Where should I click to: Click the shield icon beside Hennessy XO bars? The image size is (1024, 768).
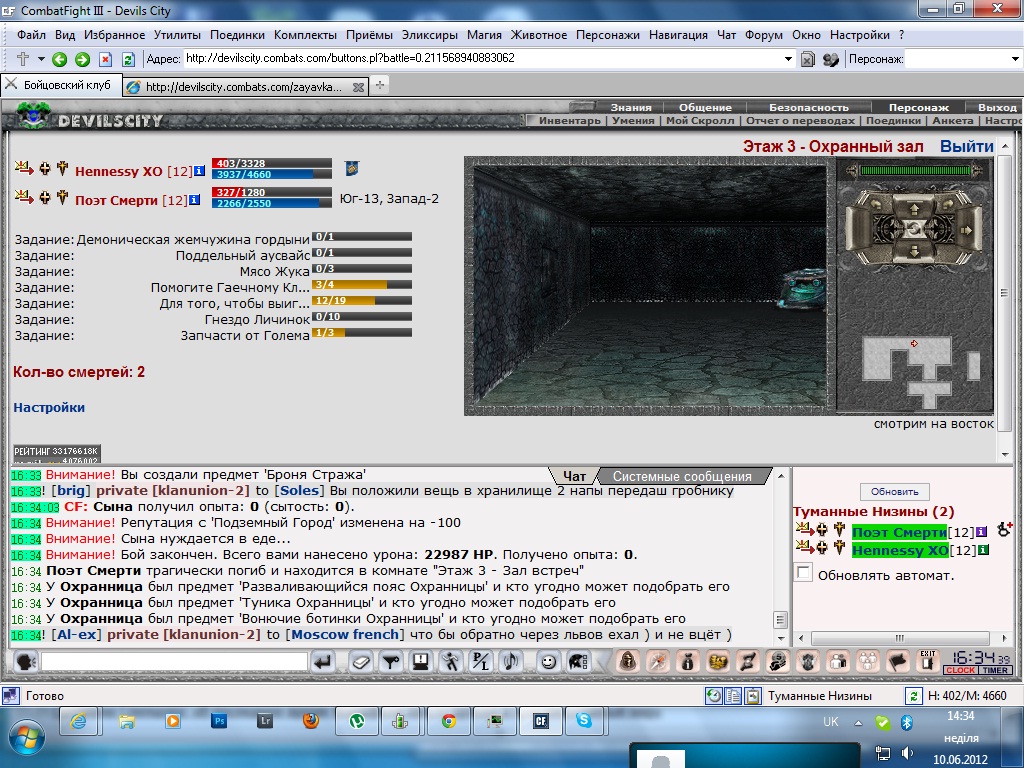click(351, 168)
